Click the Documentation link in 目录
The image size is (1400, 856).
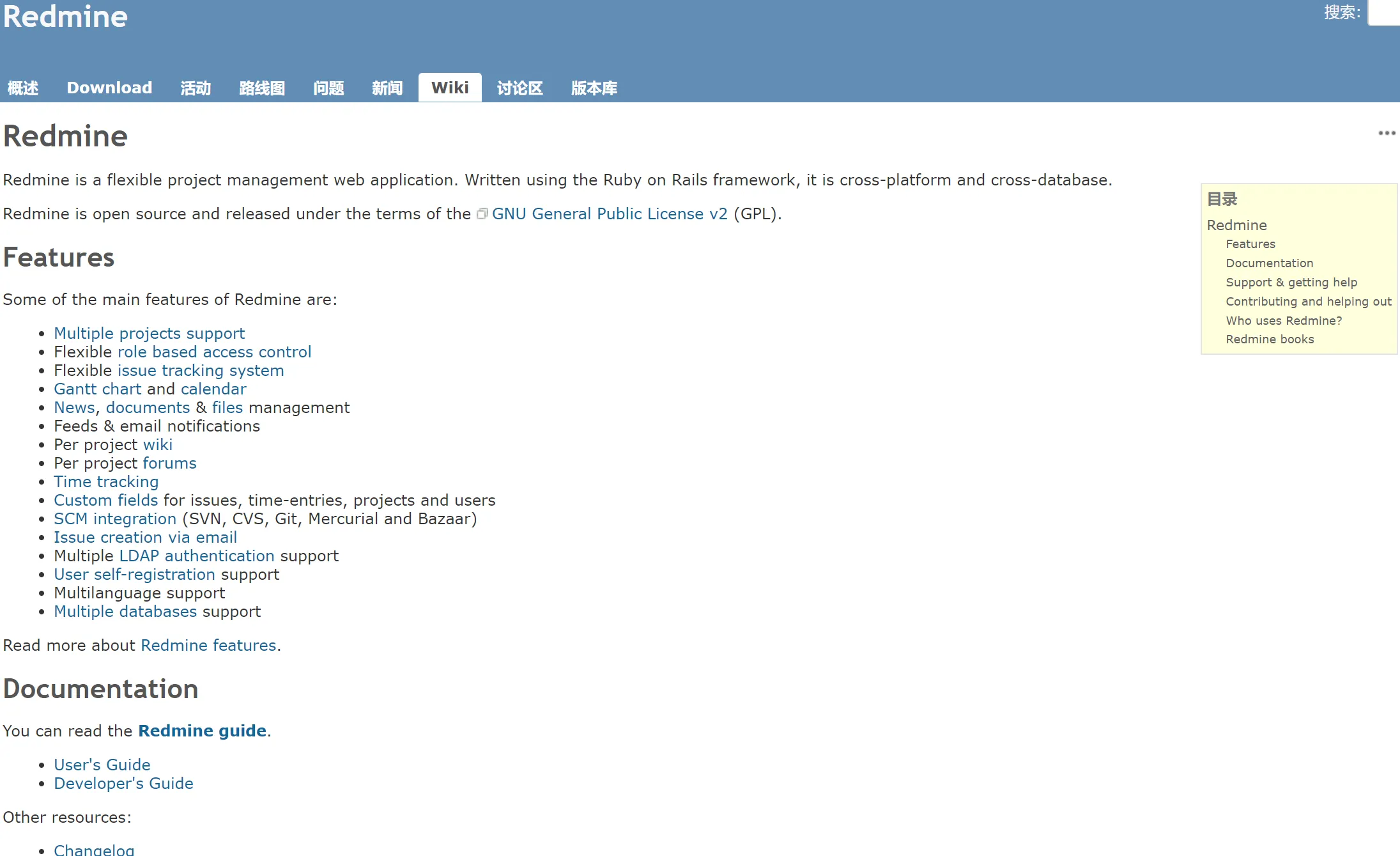point(1269,262)
